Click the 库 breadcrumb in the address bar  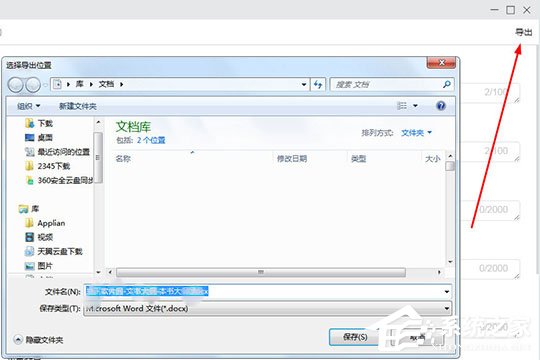click(x=80, y=84)
